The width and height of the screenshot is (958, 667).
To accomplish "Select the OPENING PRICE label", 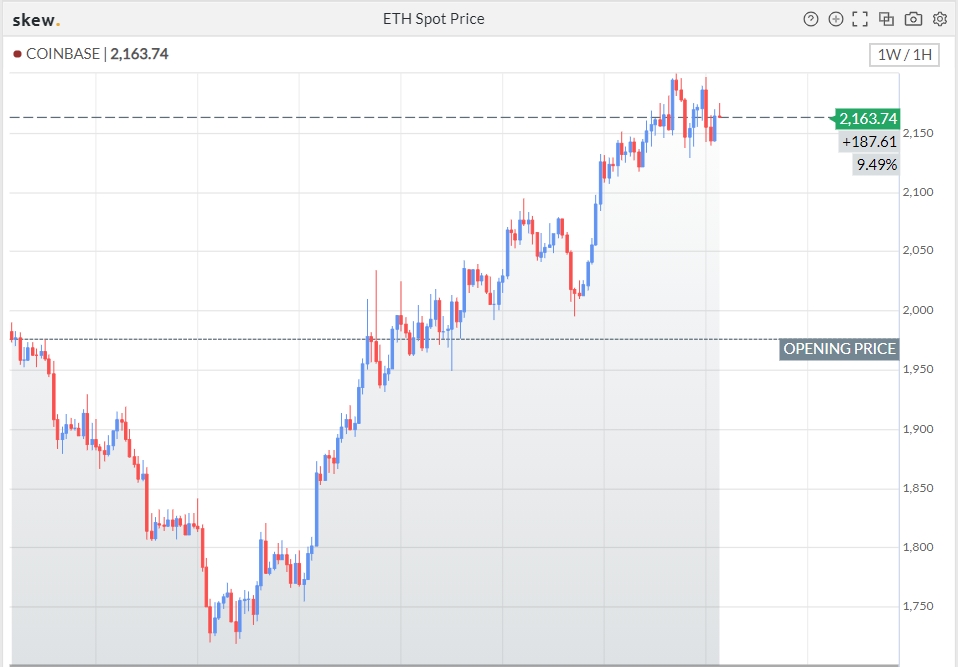I will [x=839, y=349].
